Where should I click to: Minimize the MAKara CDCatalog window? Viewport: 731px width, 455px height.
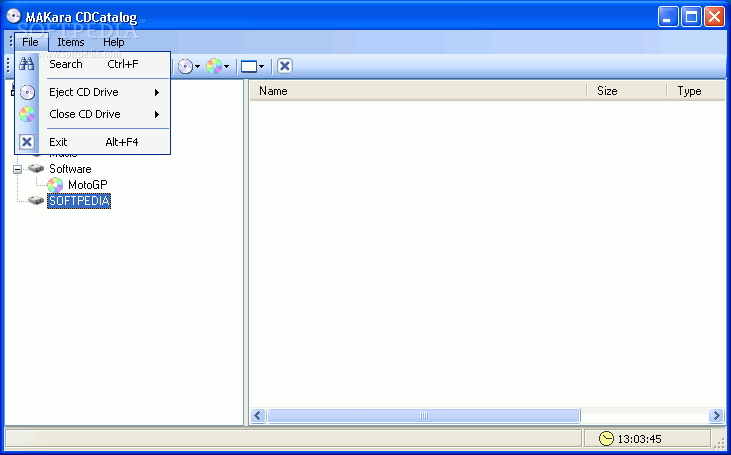tap(668, 17)
